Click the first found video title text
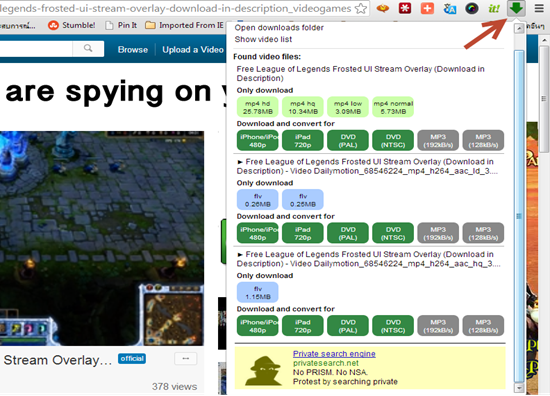This screenshot has width=550, height=396. pos(360,74)
